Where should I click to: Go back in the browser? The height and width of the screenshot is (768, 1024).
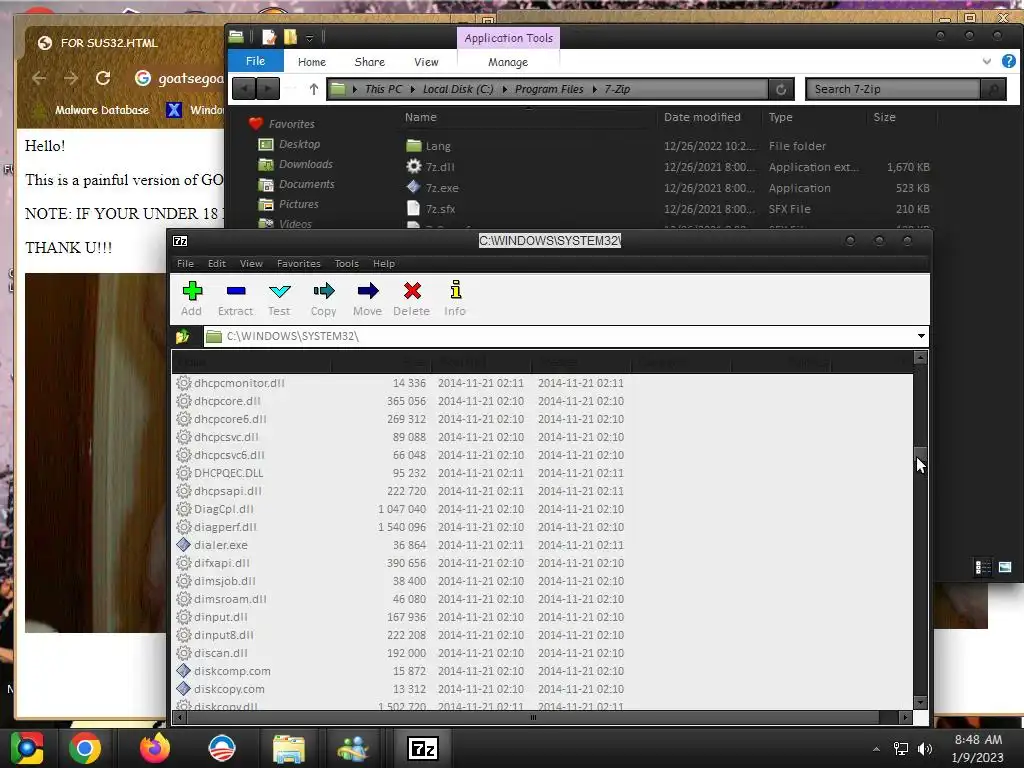[x=39, y=78]
